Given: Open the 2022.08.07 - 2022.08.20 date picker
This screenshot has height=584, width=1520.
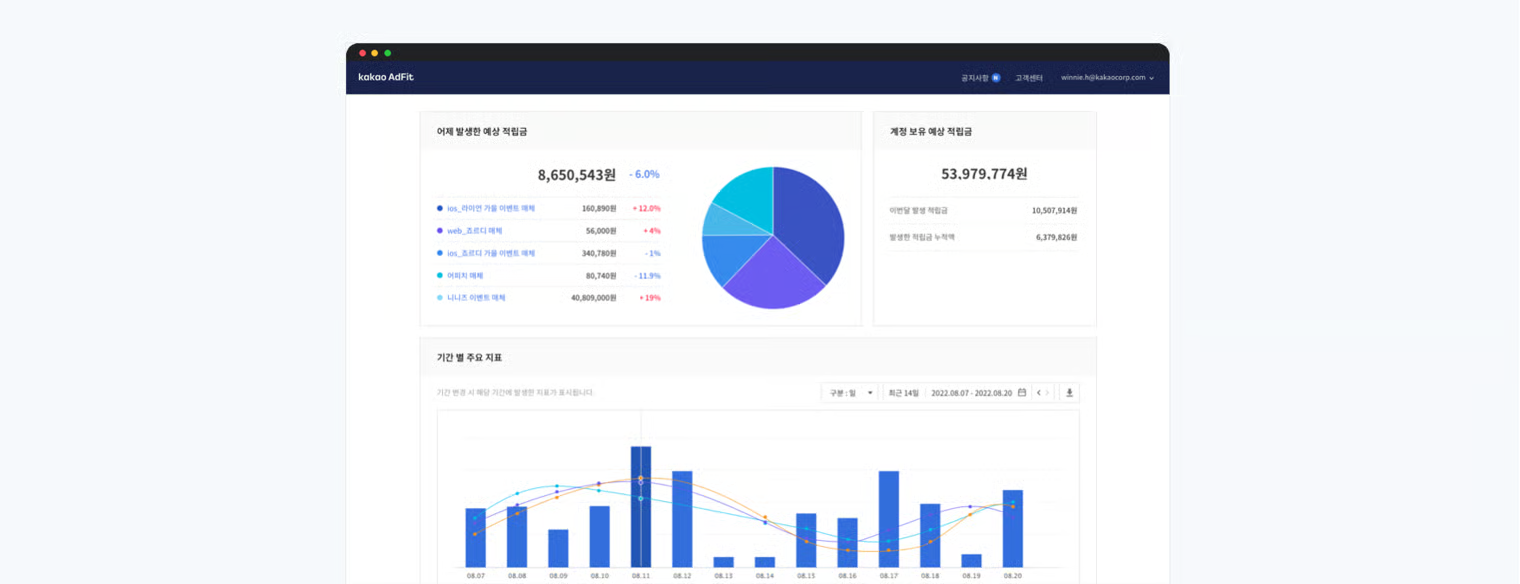Looking at the screenshot, I should pyautogui.click(x=970, y=393).
